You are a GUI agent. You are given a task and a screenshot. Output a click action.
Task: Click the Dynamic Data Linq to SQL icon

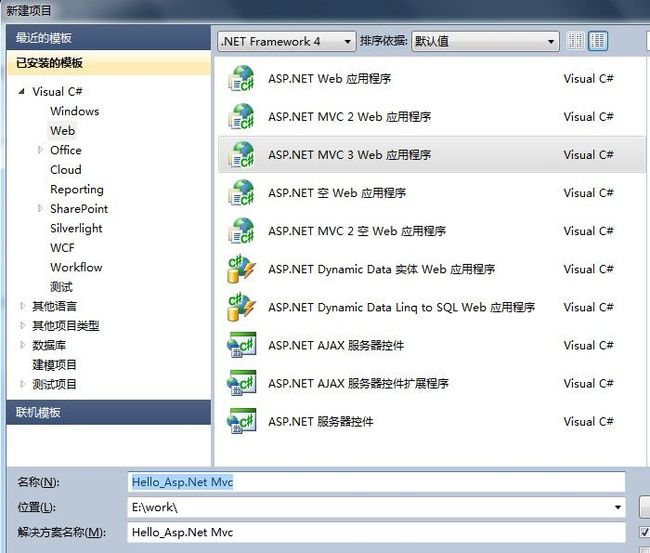241,307
